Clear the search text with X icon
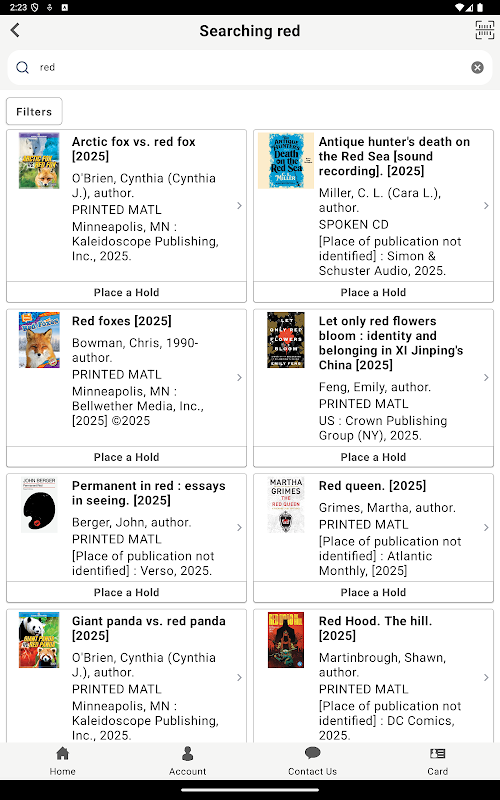 pos(477,67)
